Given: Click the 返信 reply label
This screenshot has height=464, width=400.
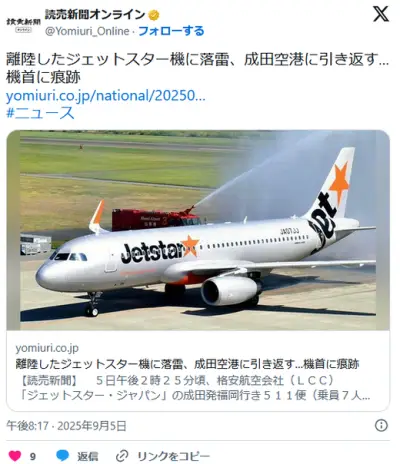Looking at the screenshot, I should [x=88, y=456].
